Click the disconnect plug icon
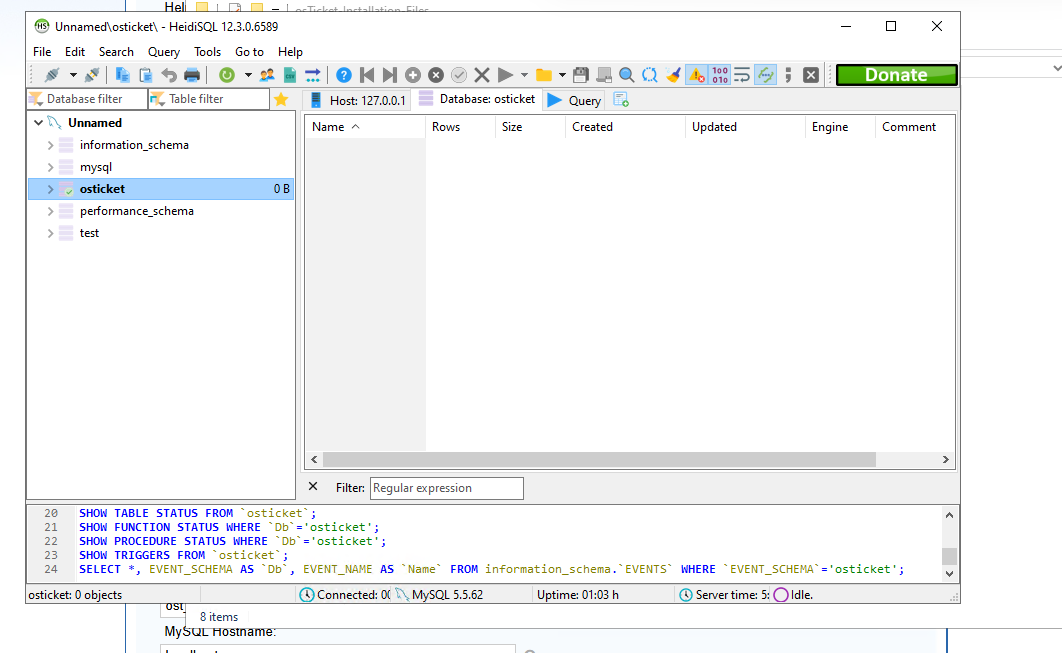 [x=92, y=75]
